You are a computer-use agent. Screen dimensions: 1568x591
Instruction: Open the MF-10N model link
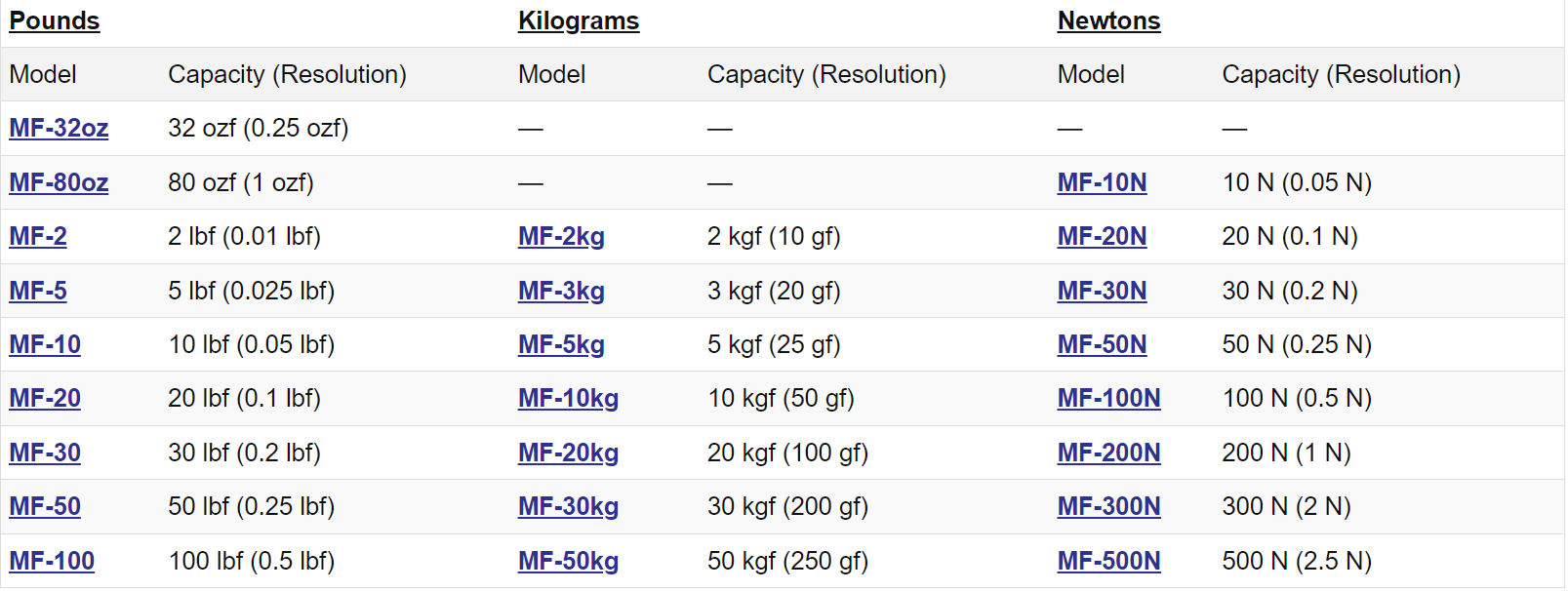1102,182
